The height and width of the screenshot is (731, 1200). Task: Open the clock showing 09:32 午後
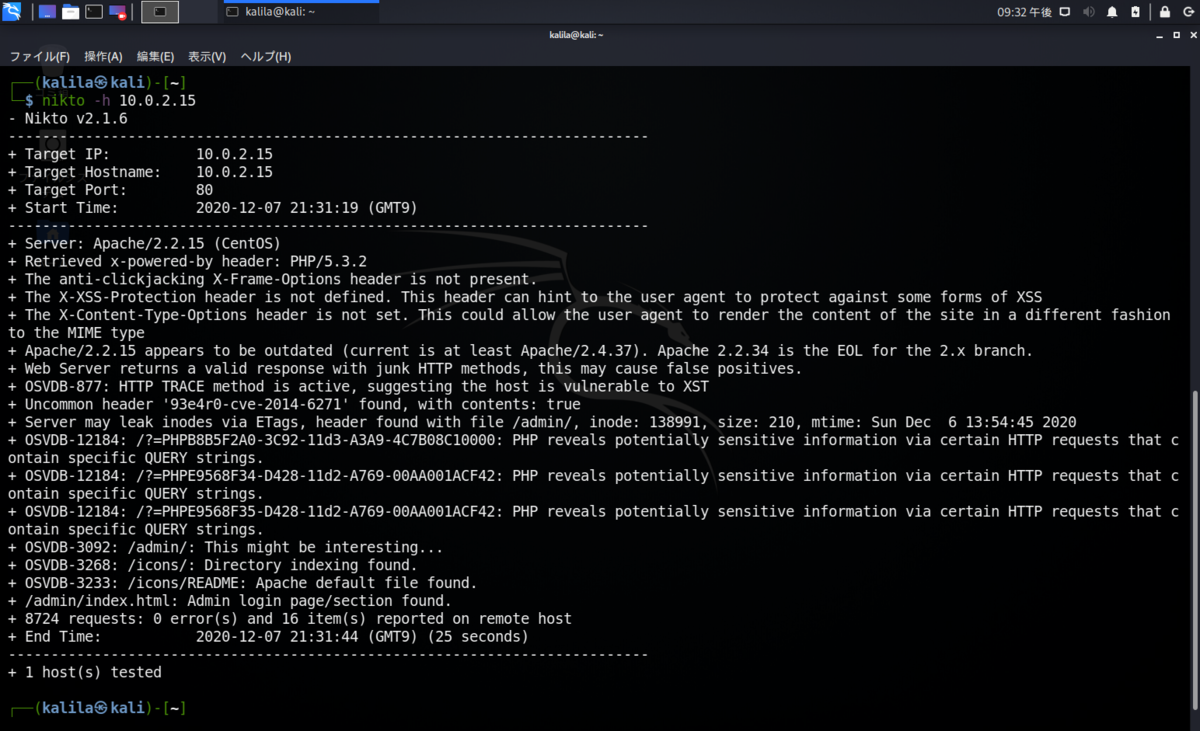(x=1024, y=12)
